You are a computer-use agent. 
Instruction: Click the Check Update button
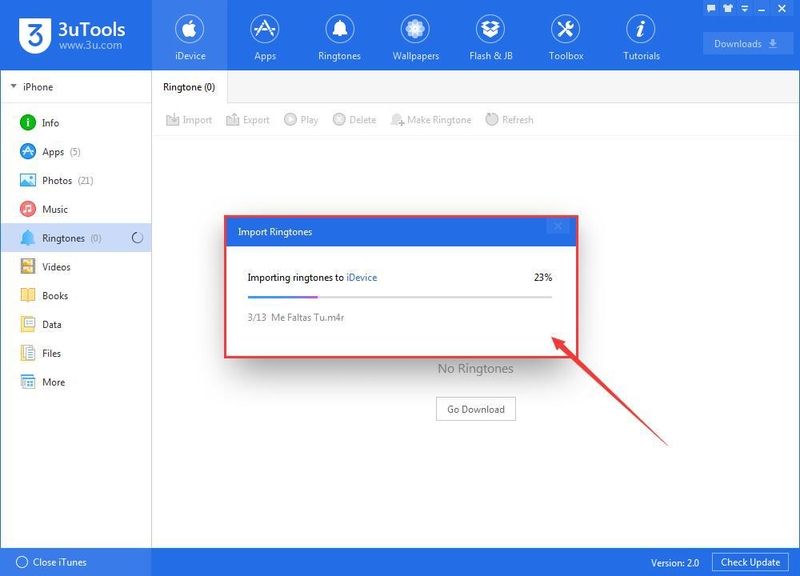pos(750,562)
